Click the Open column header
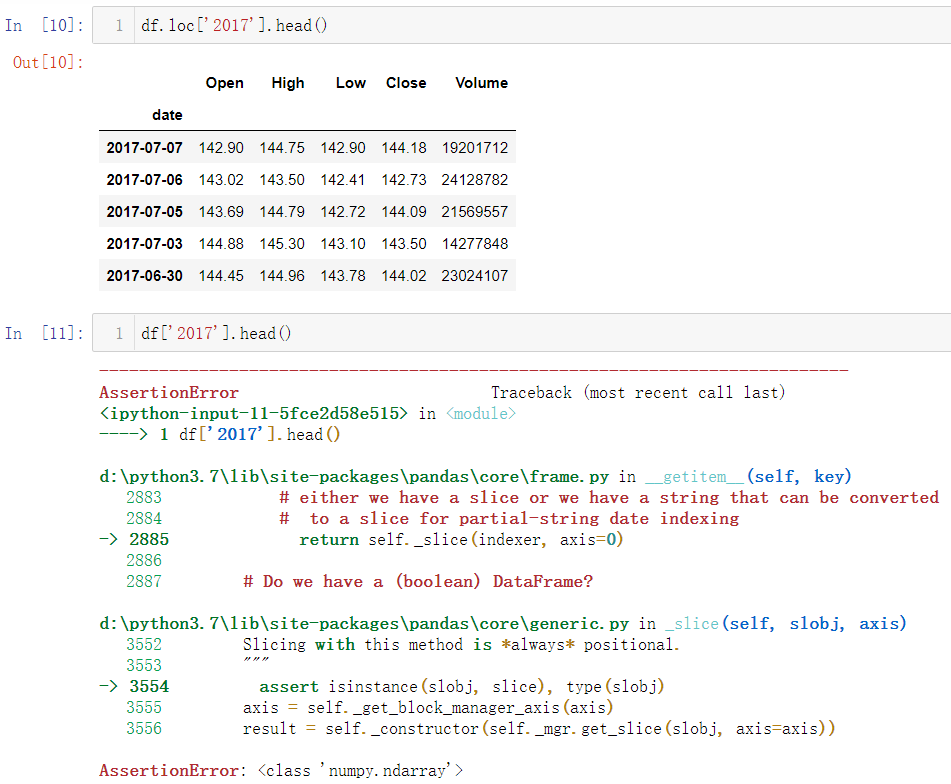Screen dimensions: 951x784 (224, 83)
